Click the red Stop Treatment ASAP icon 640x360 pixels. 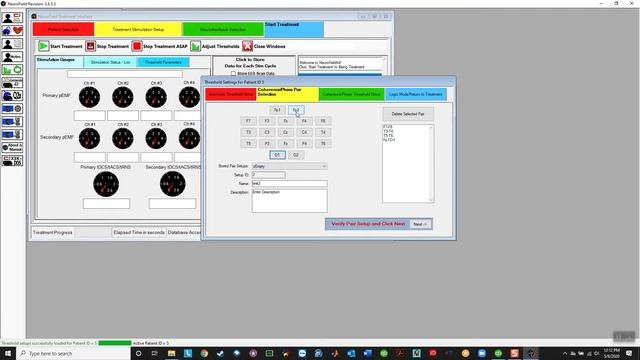coord(137,46)
